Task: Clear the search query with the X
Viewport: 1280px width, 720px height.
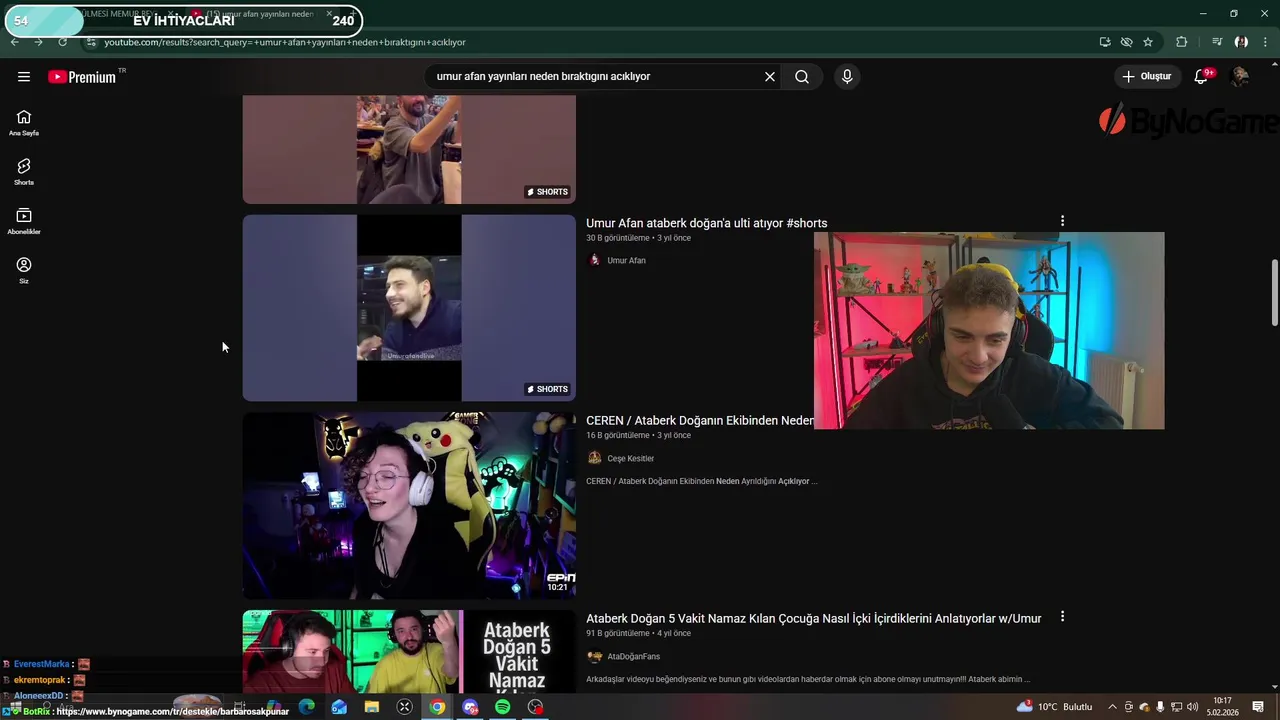Action: (x=770, y=76)
